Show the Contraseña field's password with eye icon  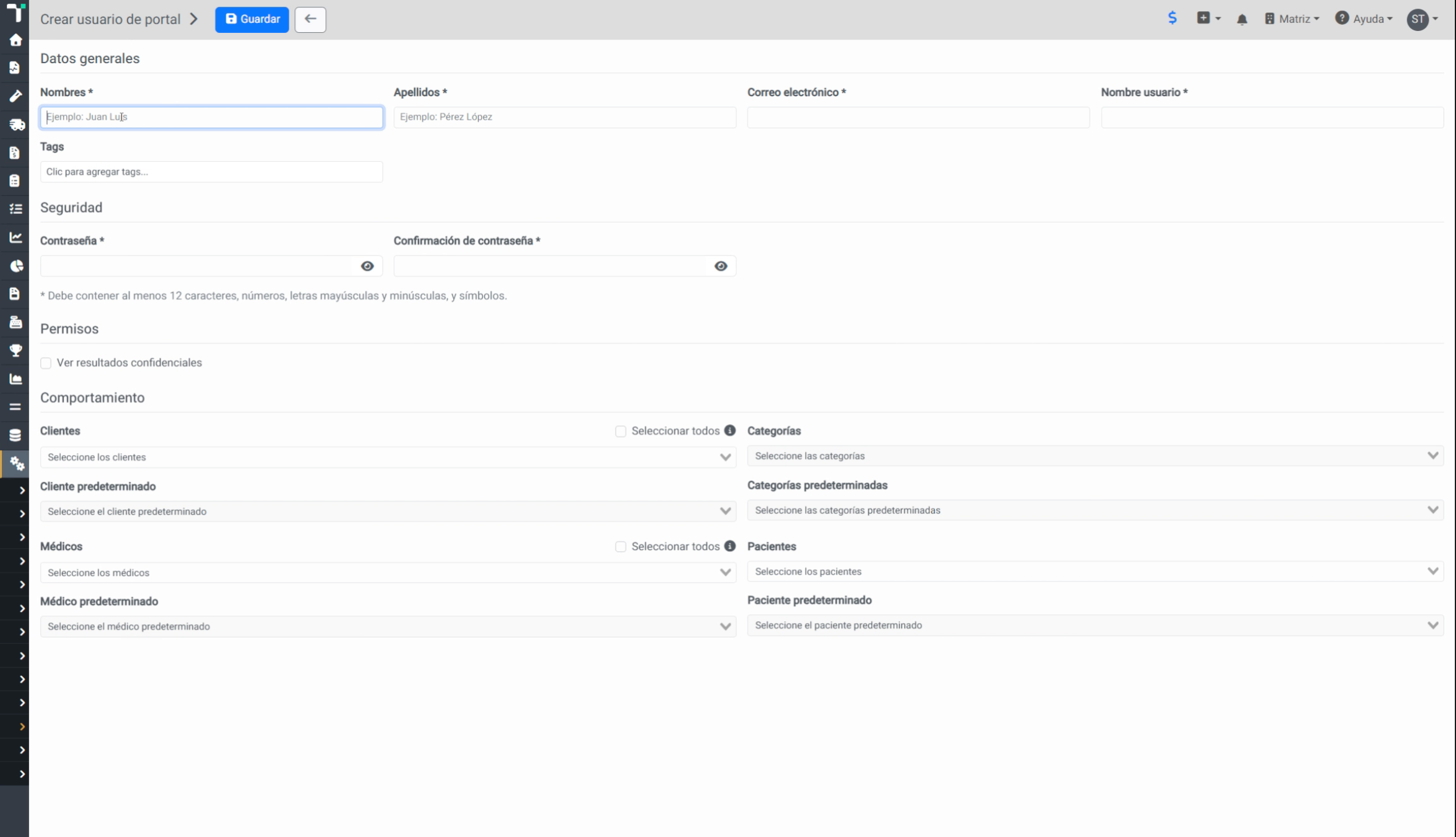(x=367, y=266)
